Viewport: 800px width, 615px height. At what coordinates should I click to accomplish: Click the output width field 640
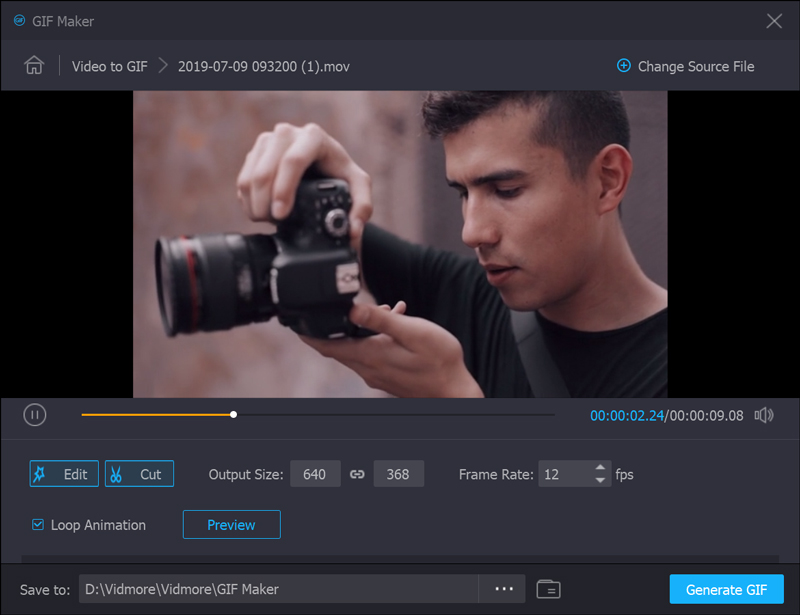315,474
